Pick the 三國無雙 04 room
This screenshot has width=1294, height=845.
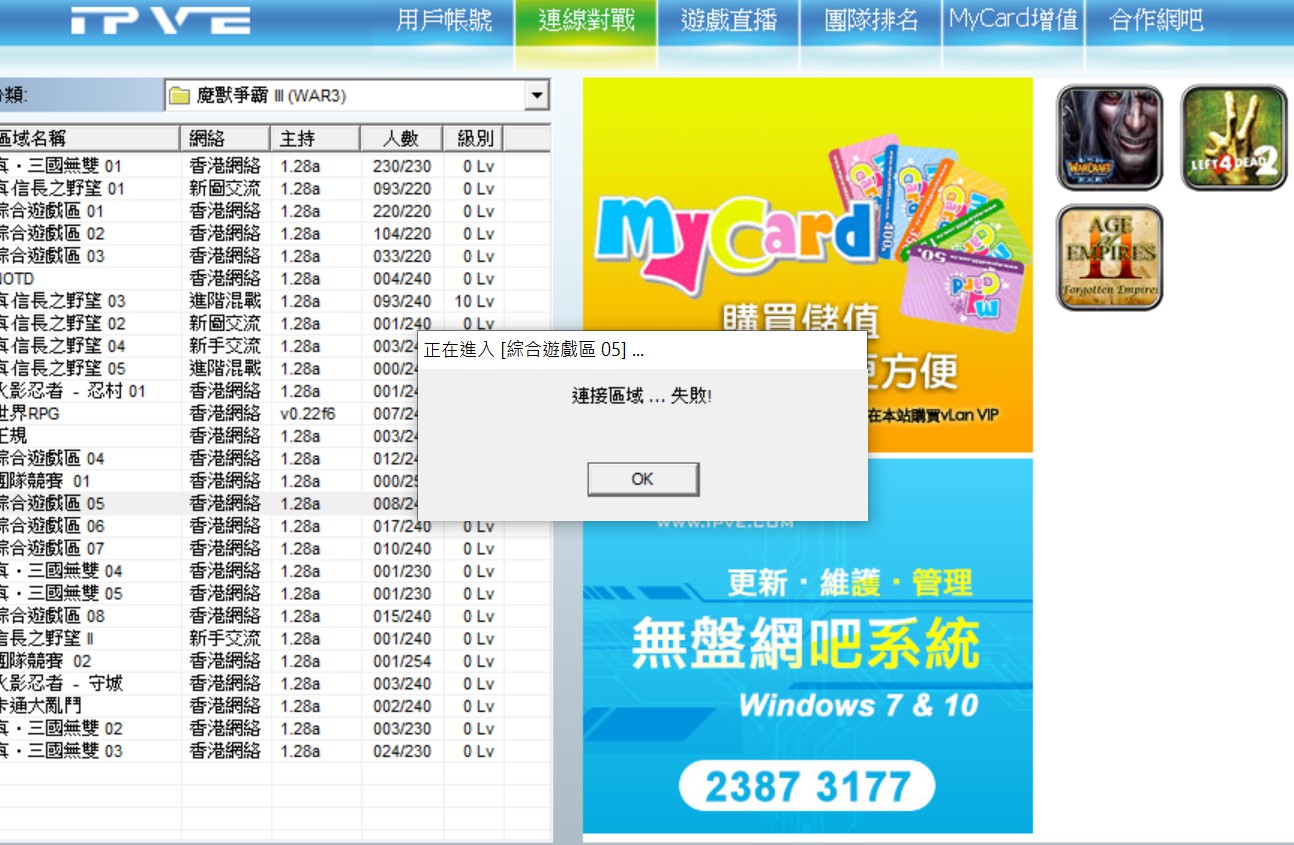(x=275, y=571)
